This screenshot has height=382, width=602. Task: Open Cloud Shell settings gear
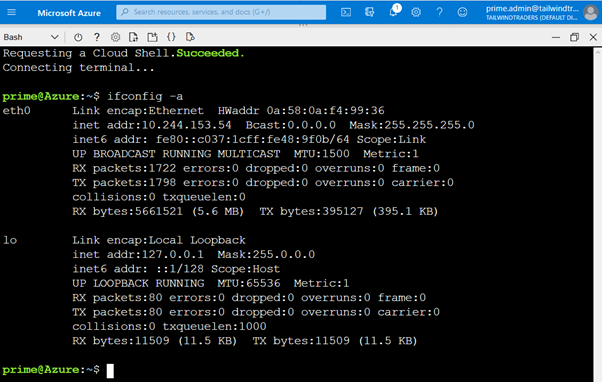(x=115, y=37)
